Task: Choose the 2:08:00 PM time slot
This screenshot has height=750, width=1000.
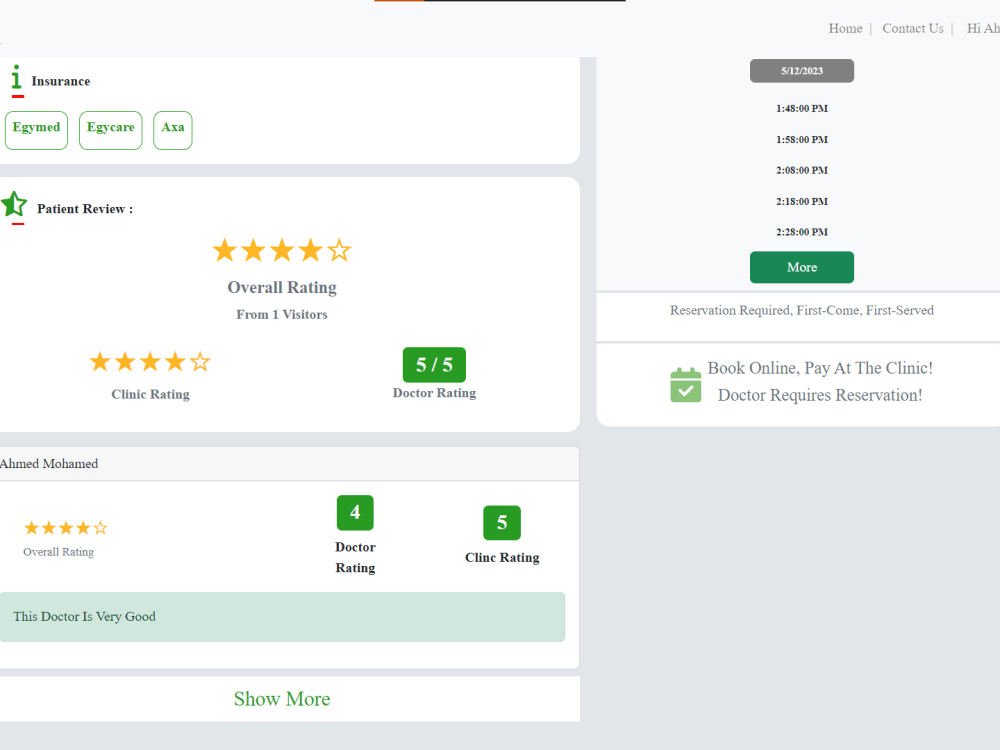Action: click(x=802, y=170)
